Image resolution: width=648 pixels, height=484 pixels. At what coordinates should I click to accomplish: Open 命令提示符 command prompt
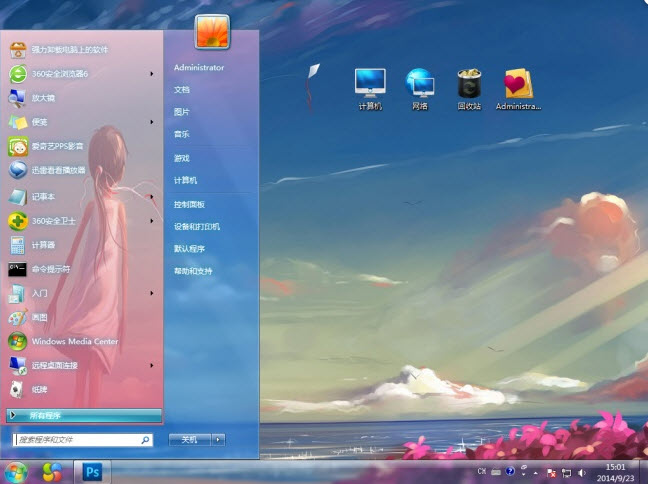point(51,268)
